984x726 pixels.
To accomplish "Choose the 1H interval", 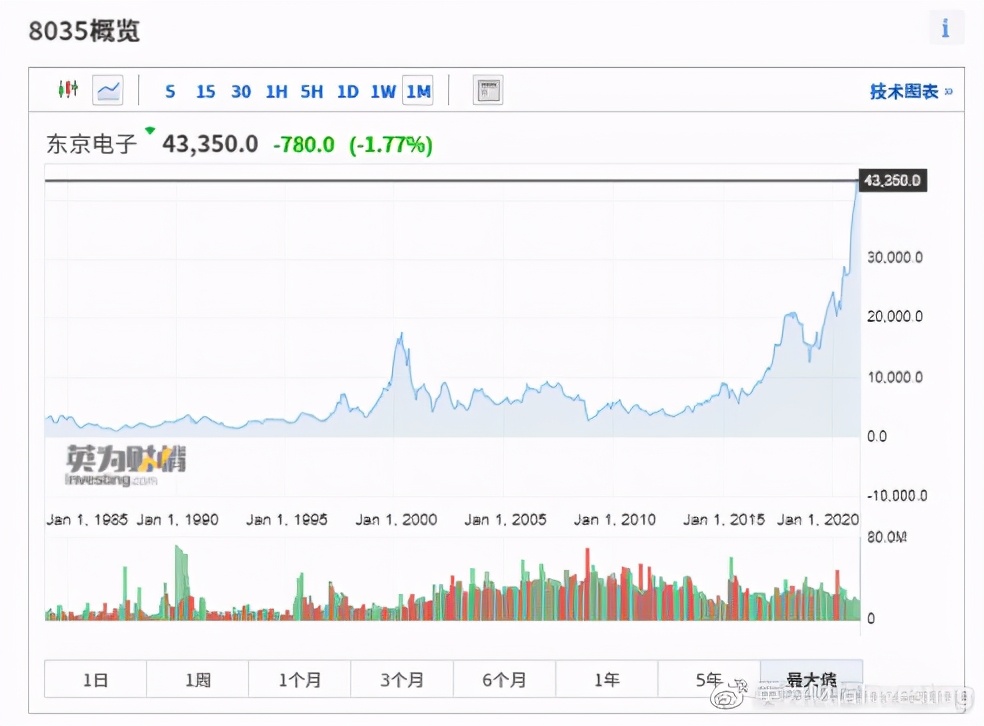I will (x=276, y=92).
